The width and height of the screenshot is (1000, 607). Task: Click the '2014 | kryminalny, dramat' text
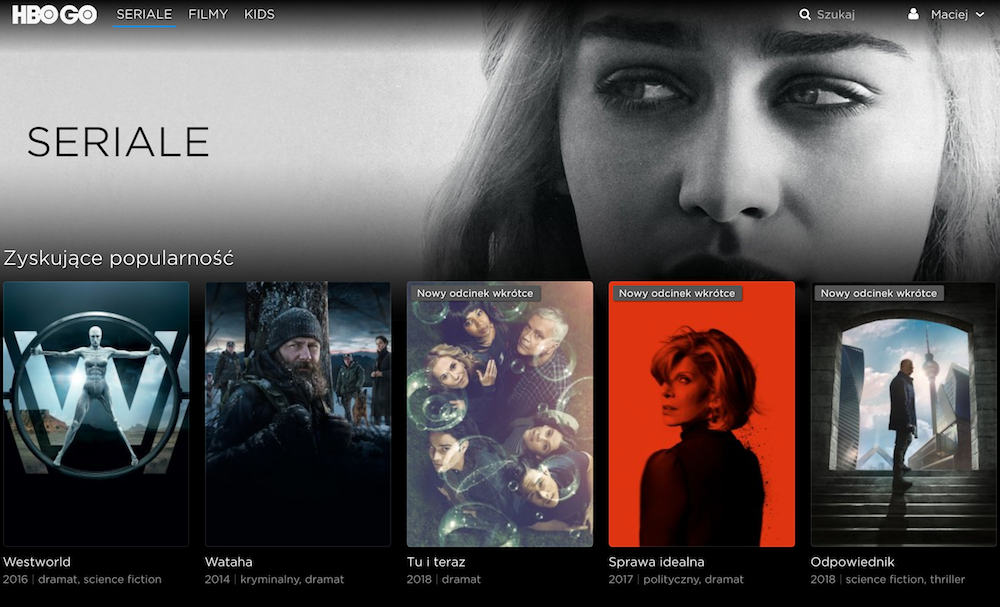tap(274, 580)
